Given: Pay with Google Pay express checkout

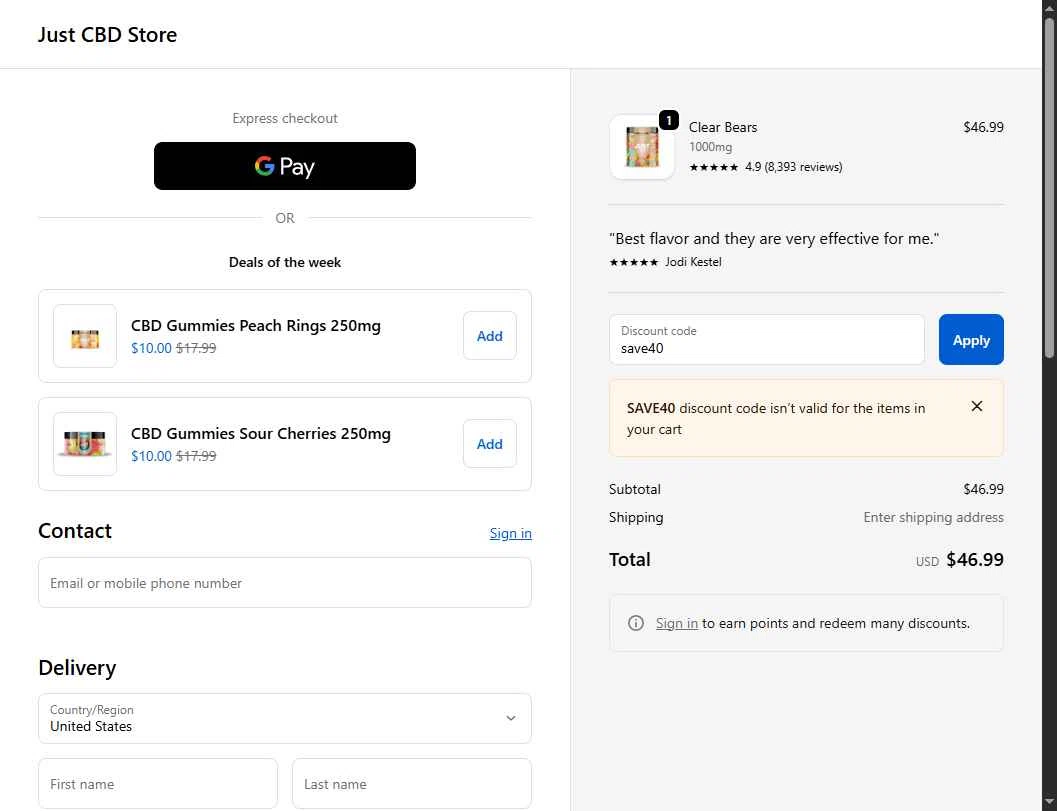Looking at the screenshot, I should 284,166.
